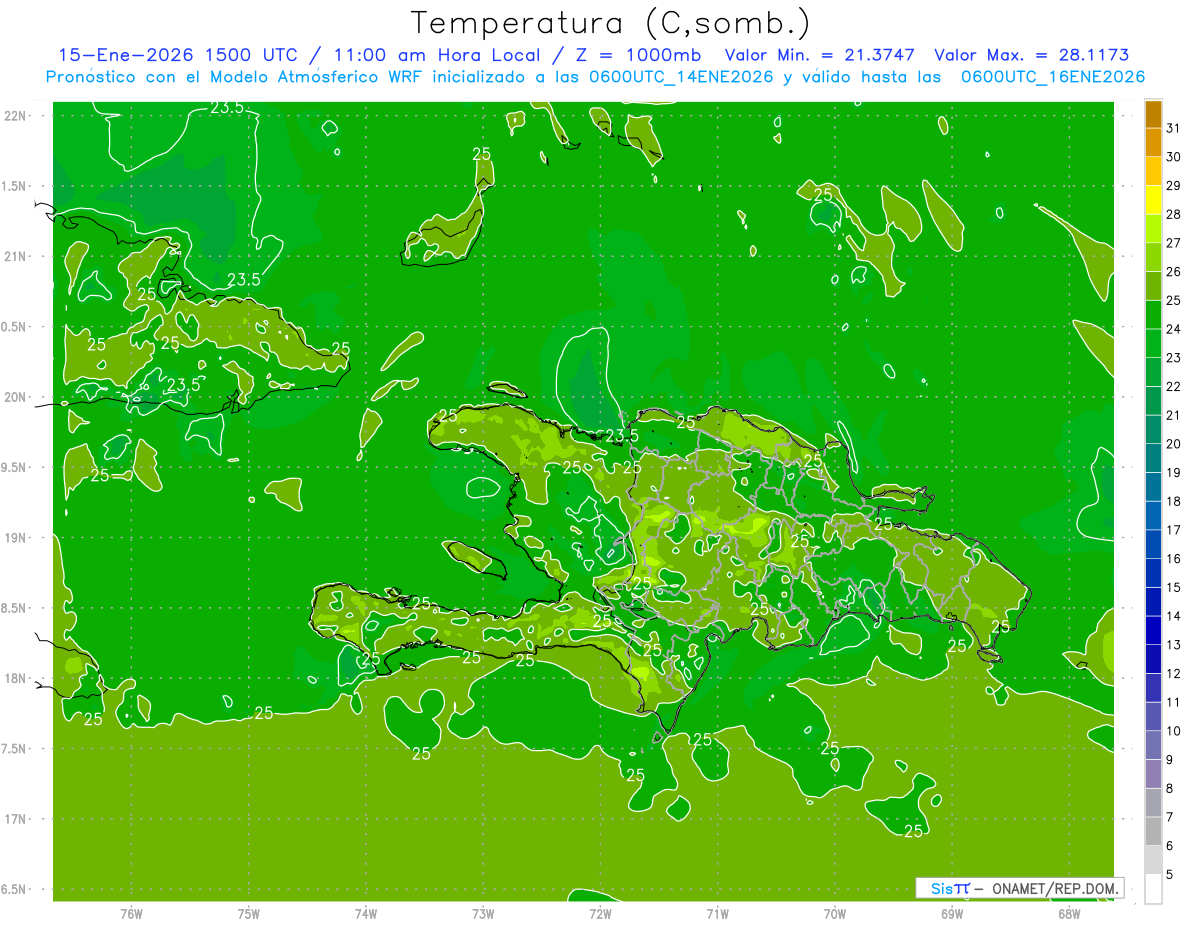Pick the yellow swatch between legend values 28 and 29
The width and height of the screenshot is (1200, 927).
coord(1154,201)
